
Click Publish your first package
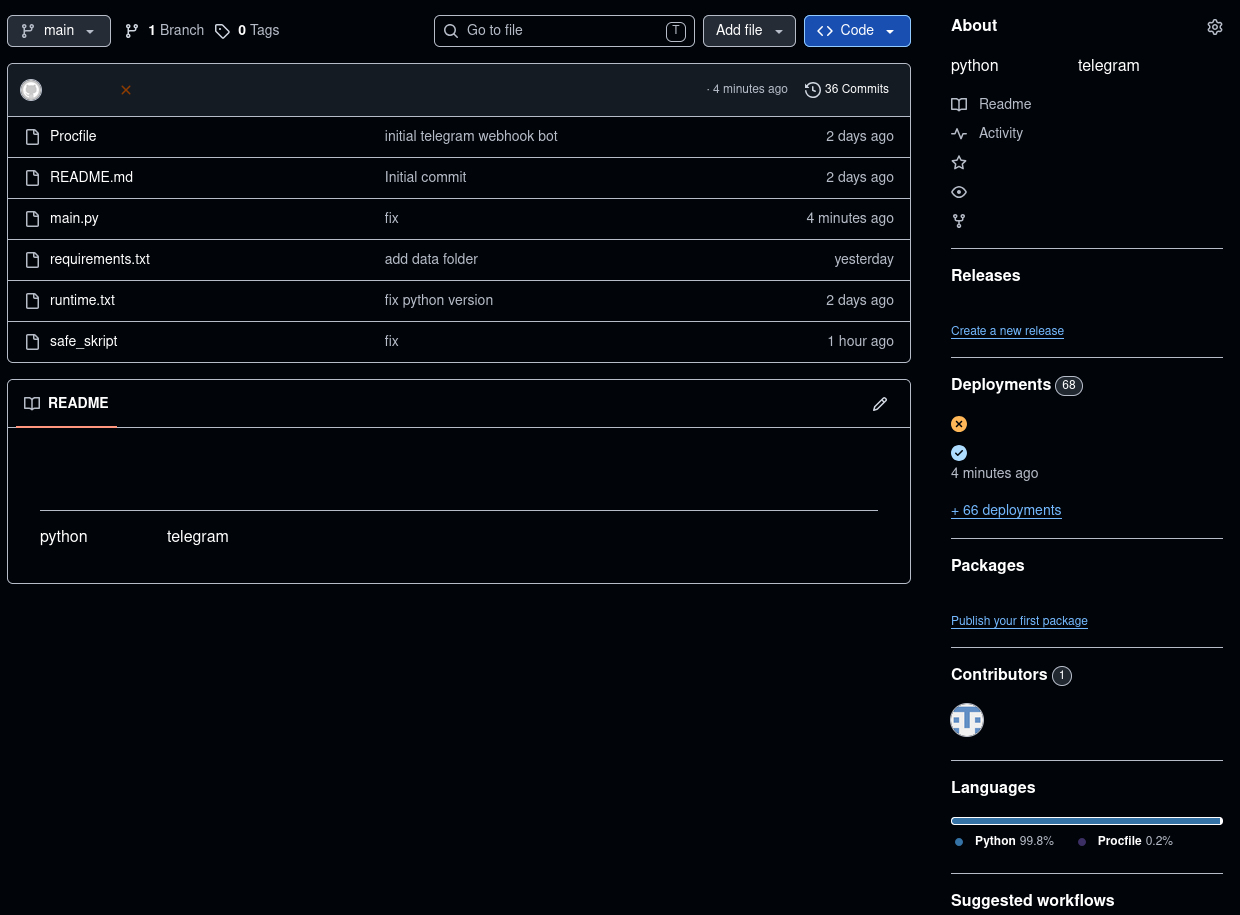tap(1019, 621)
